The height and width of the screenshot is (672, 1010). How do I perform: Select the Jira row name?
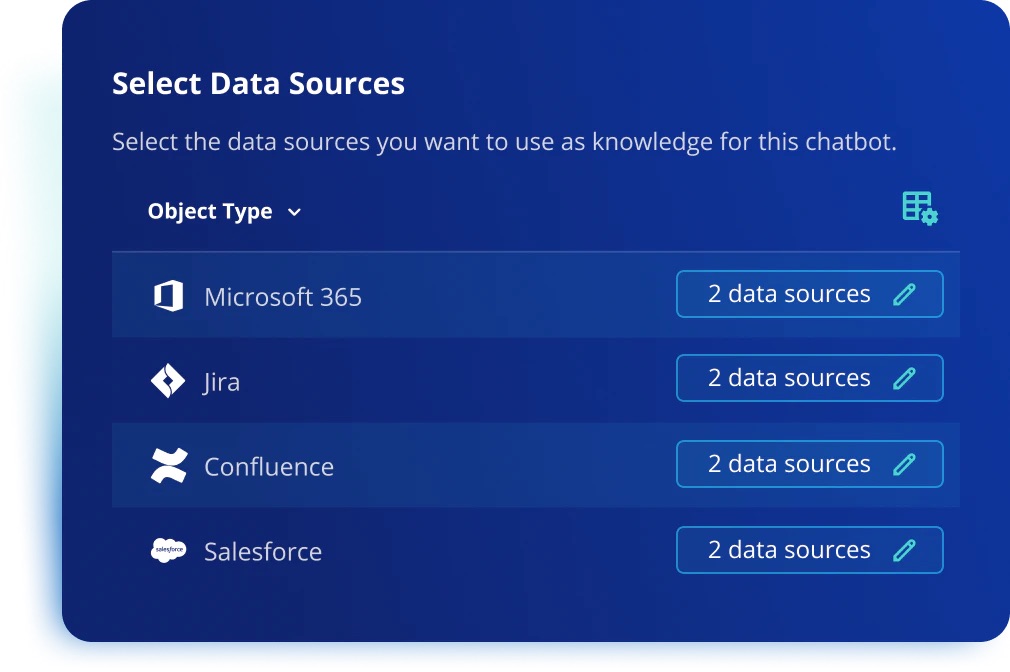coord(222,382)
